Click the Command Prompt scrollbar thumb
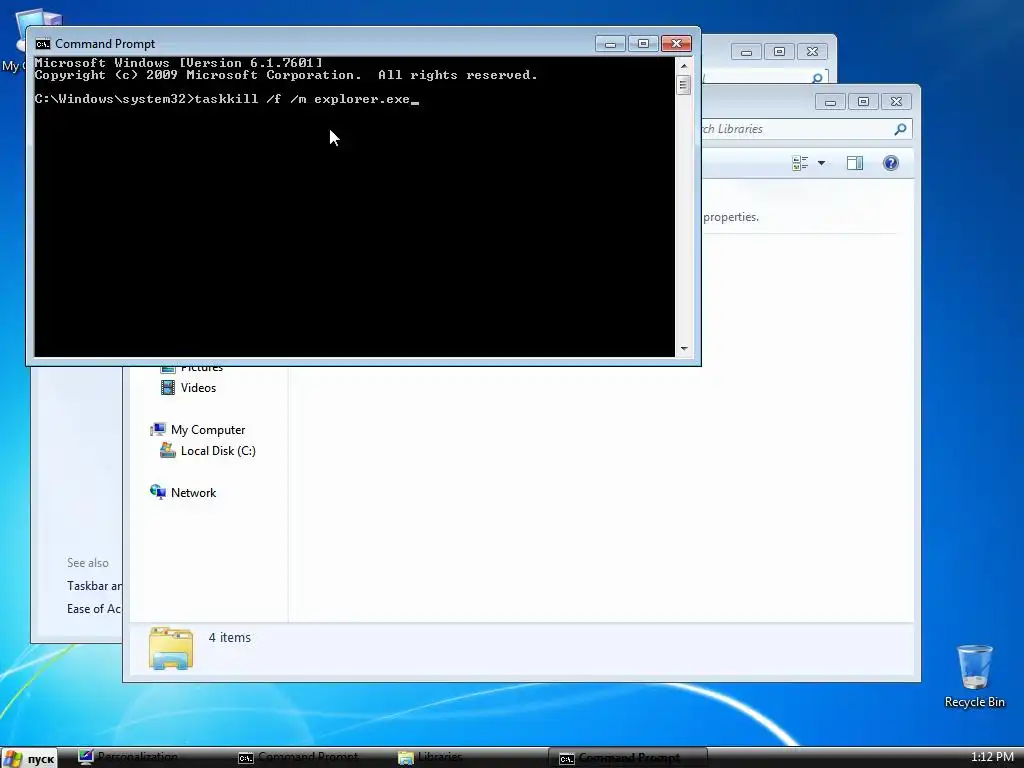 click(684, 85)
